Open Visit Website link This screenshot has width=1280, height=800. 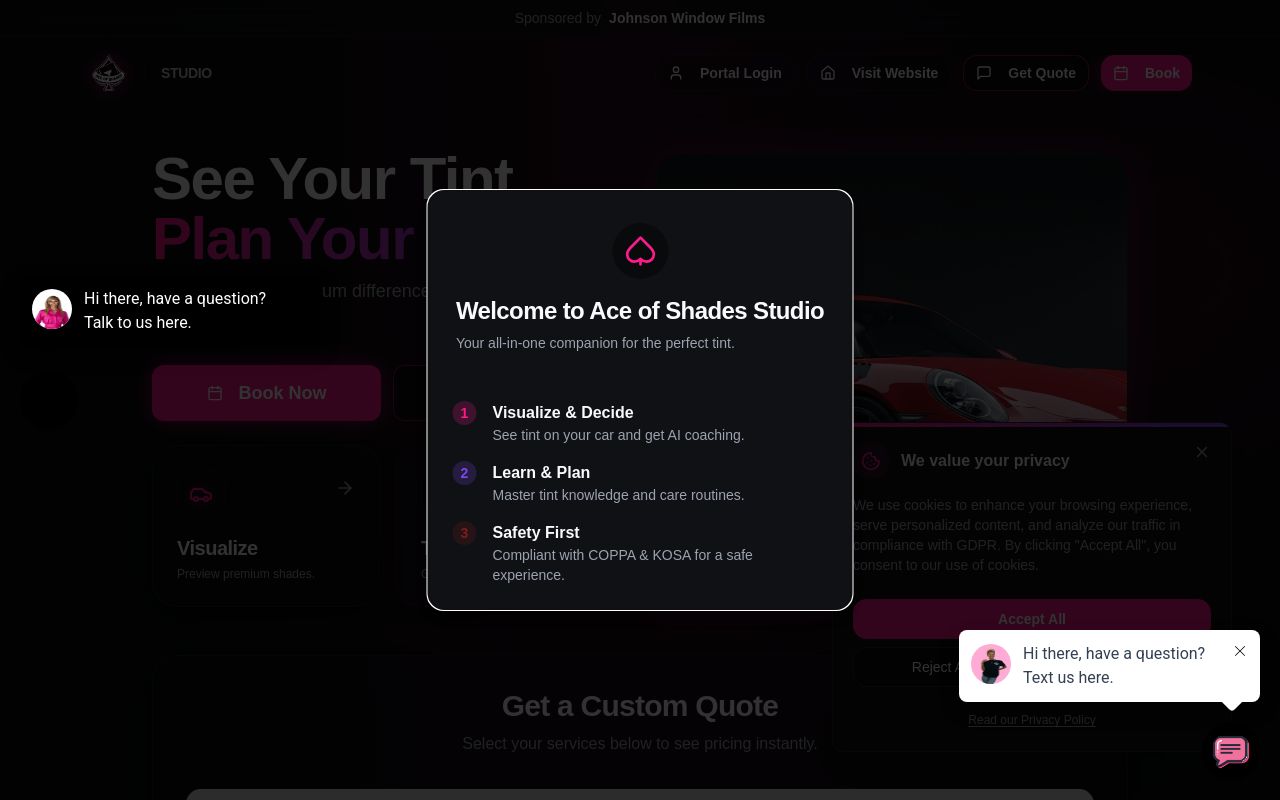coord(880,73)
